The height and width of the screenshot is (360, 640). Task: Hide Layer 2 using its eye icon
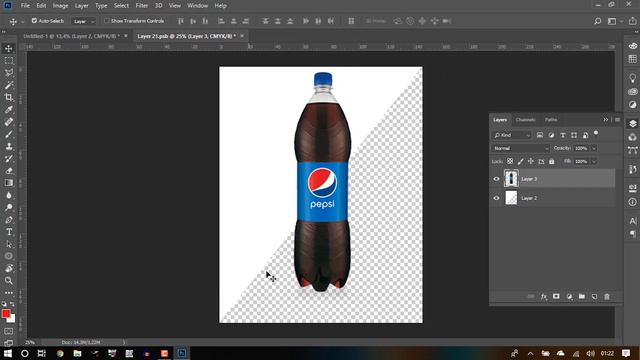tap(496, 198)
